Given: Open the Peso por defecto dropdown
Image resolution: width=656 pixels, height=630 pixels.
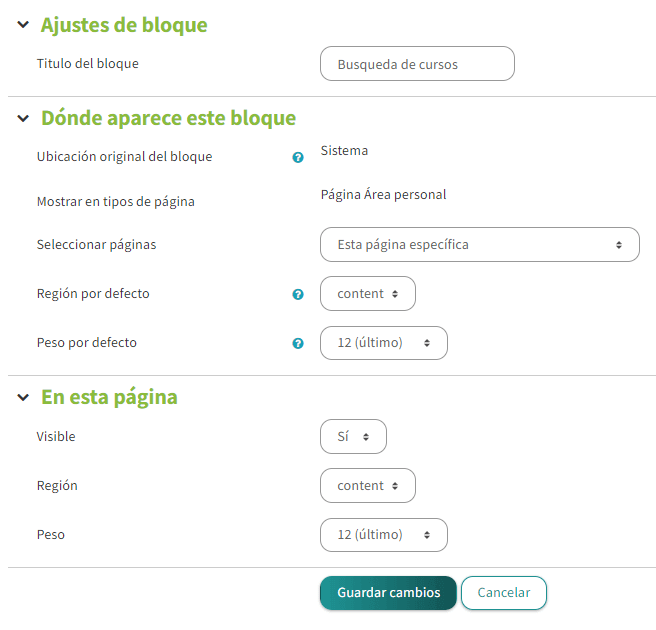Looking at the screenshot, I should (384, 343).
